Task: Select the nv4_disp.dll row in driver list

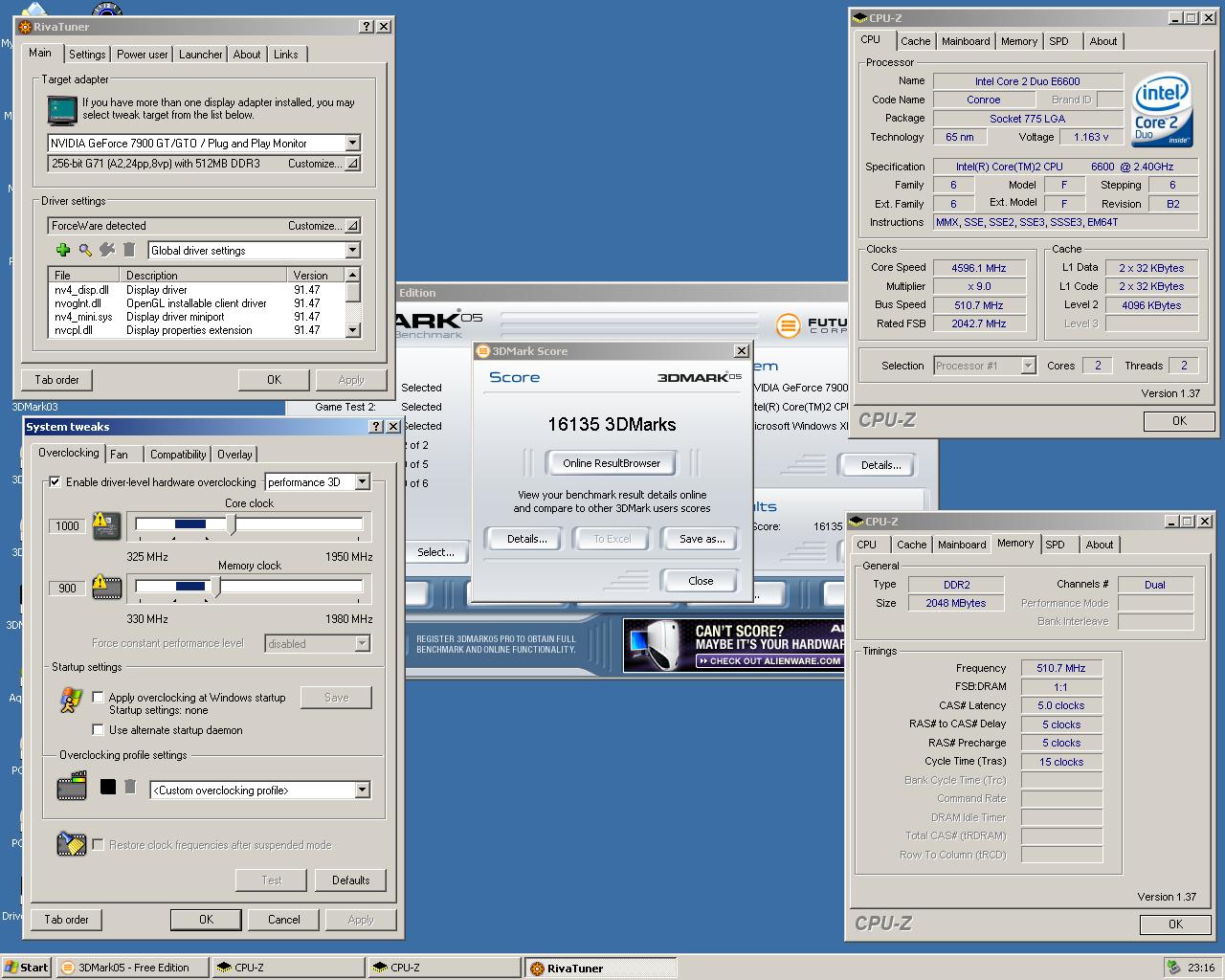Action: 197,290
